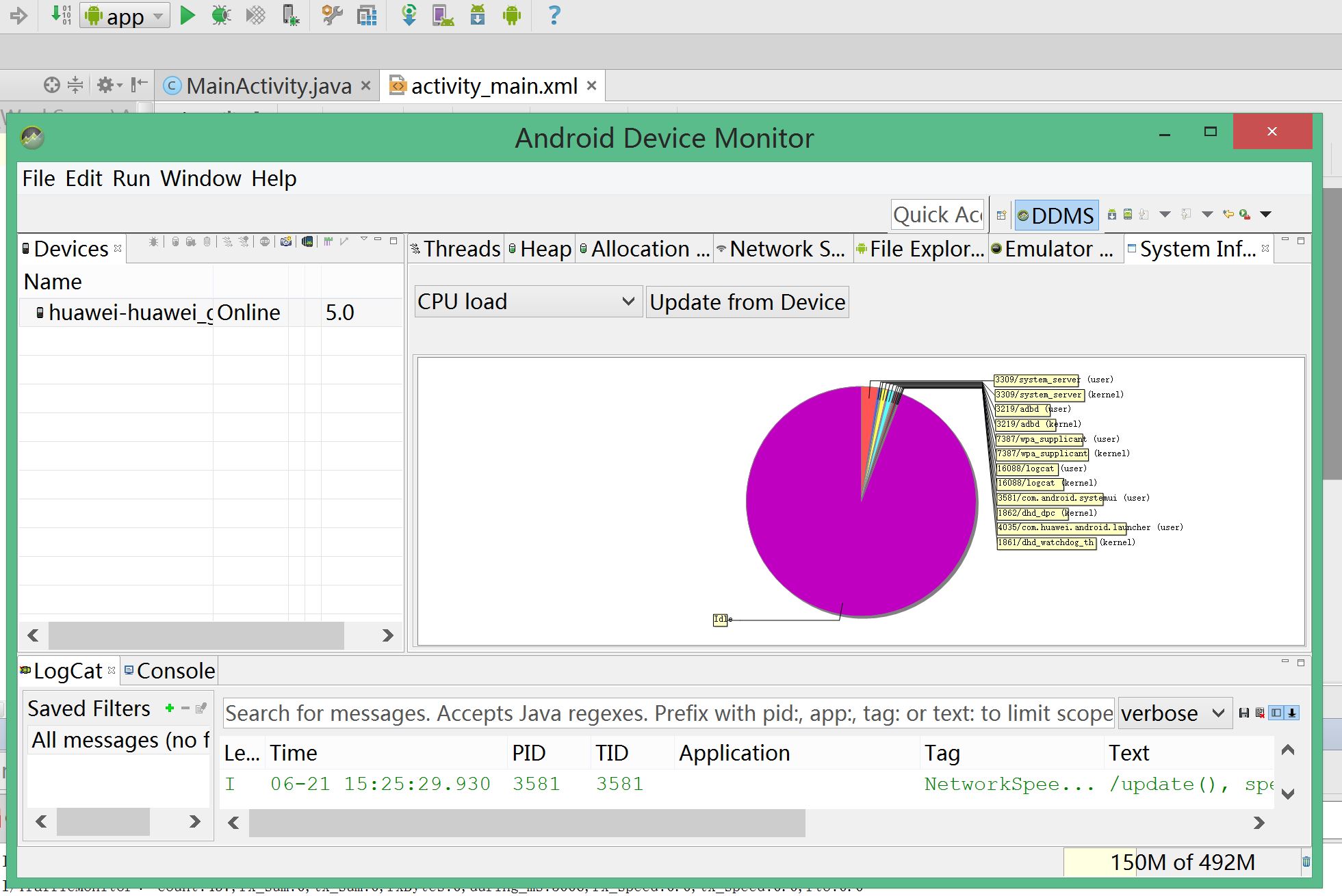Add a new LogCat filter with plus

coord(170,709)
